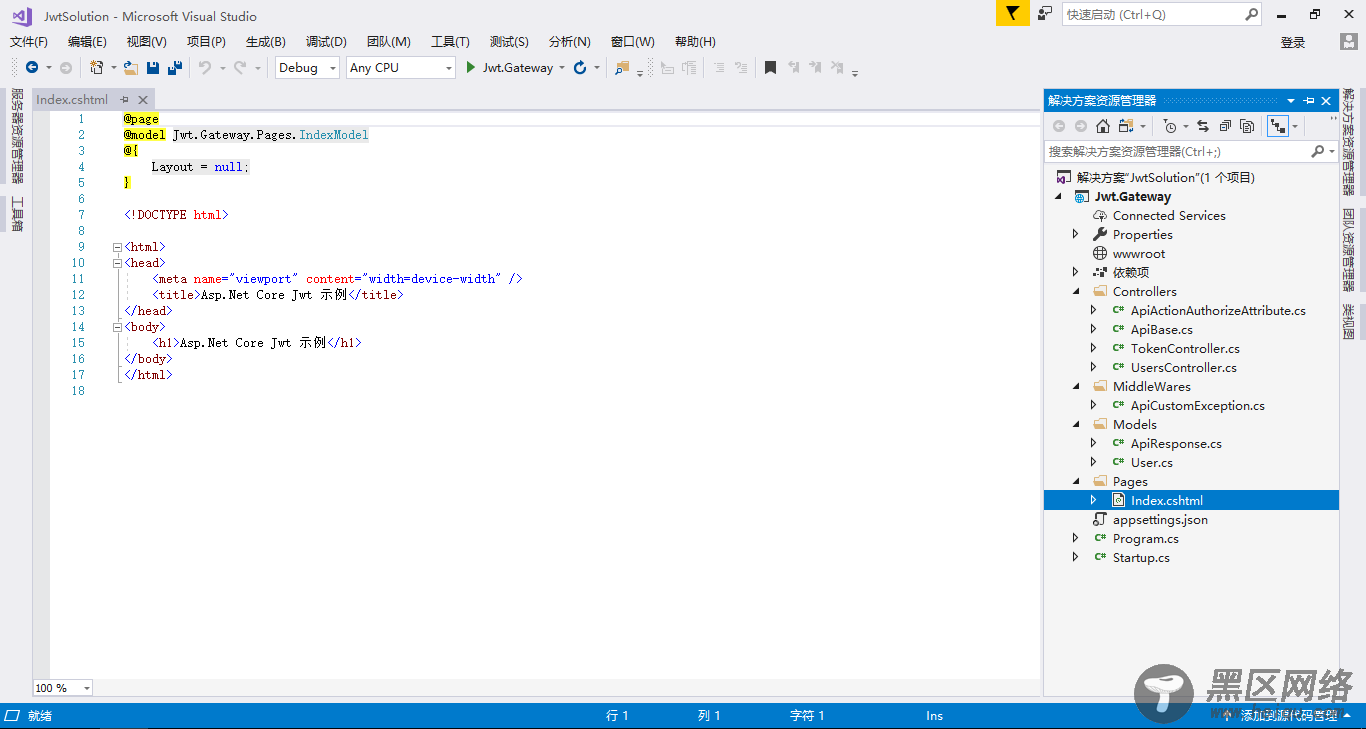Toggle Preview Selected Items button in Solution Explorer

1277,126
